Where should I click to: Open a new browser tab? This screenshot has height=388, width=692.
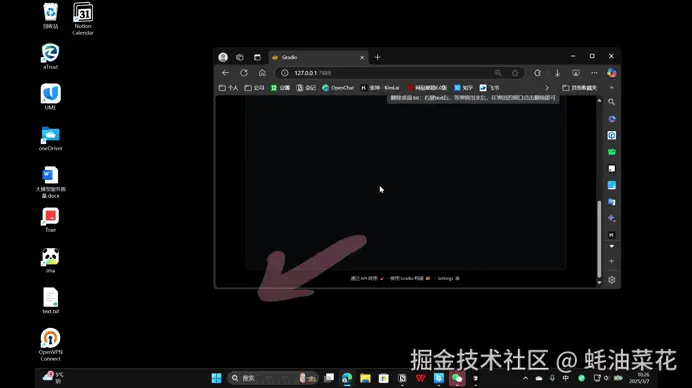(377, 57)
